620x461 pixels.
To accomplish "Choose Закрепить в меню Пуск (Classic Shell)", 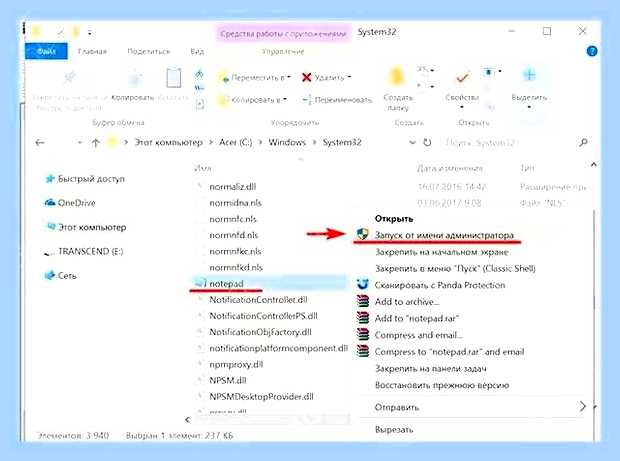I will (x=455, y=268).
